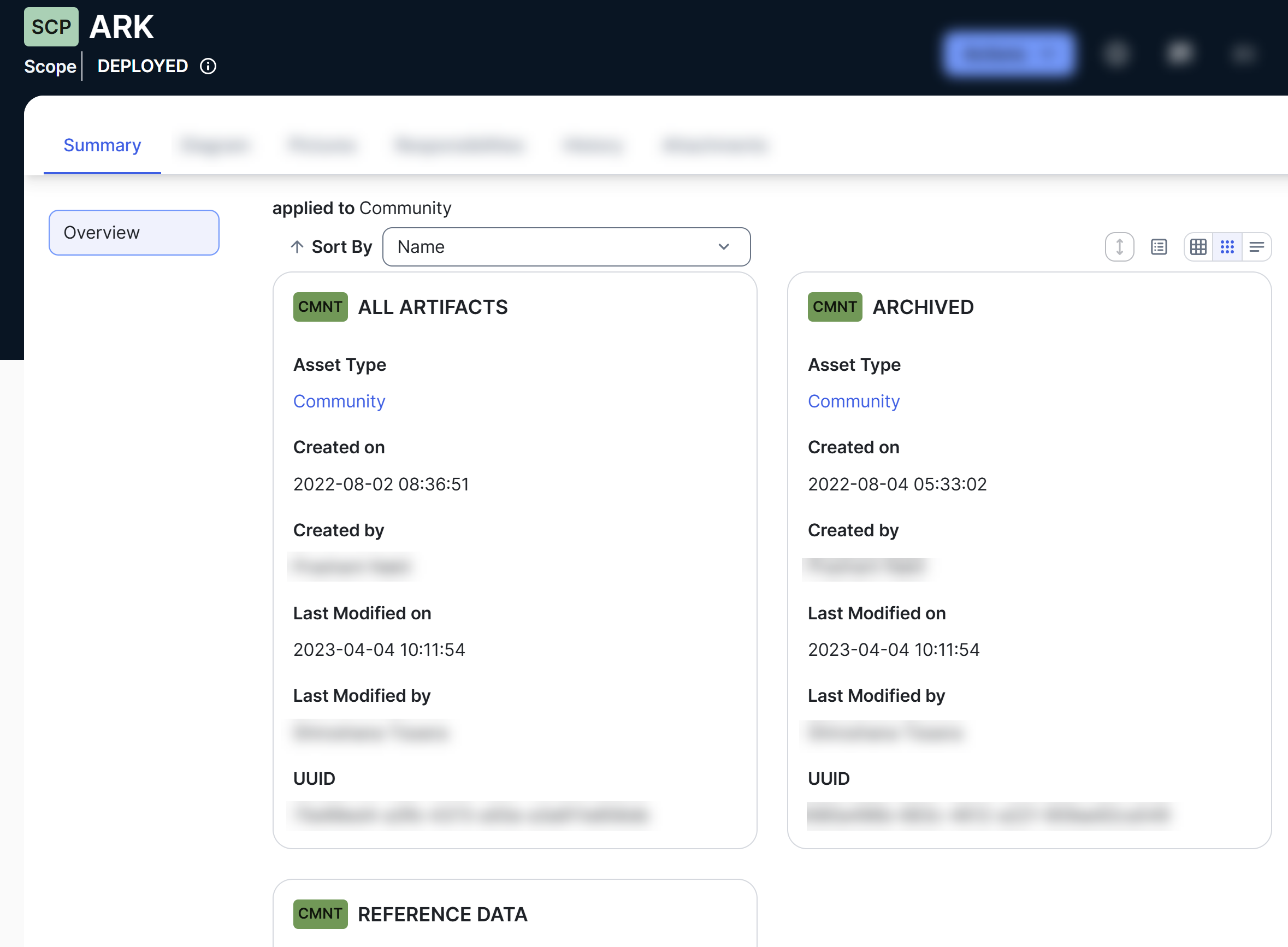This screenshot has height=947, width=1288.
Task: Select the detailed list view icon
Action: pyautogui.click(x=1158, y=247)
